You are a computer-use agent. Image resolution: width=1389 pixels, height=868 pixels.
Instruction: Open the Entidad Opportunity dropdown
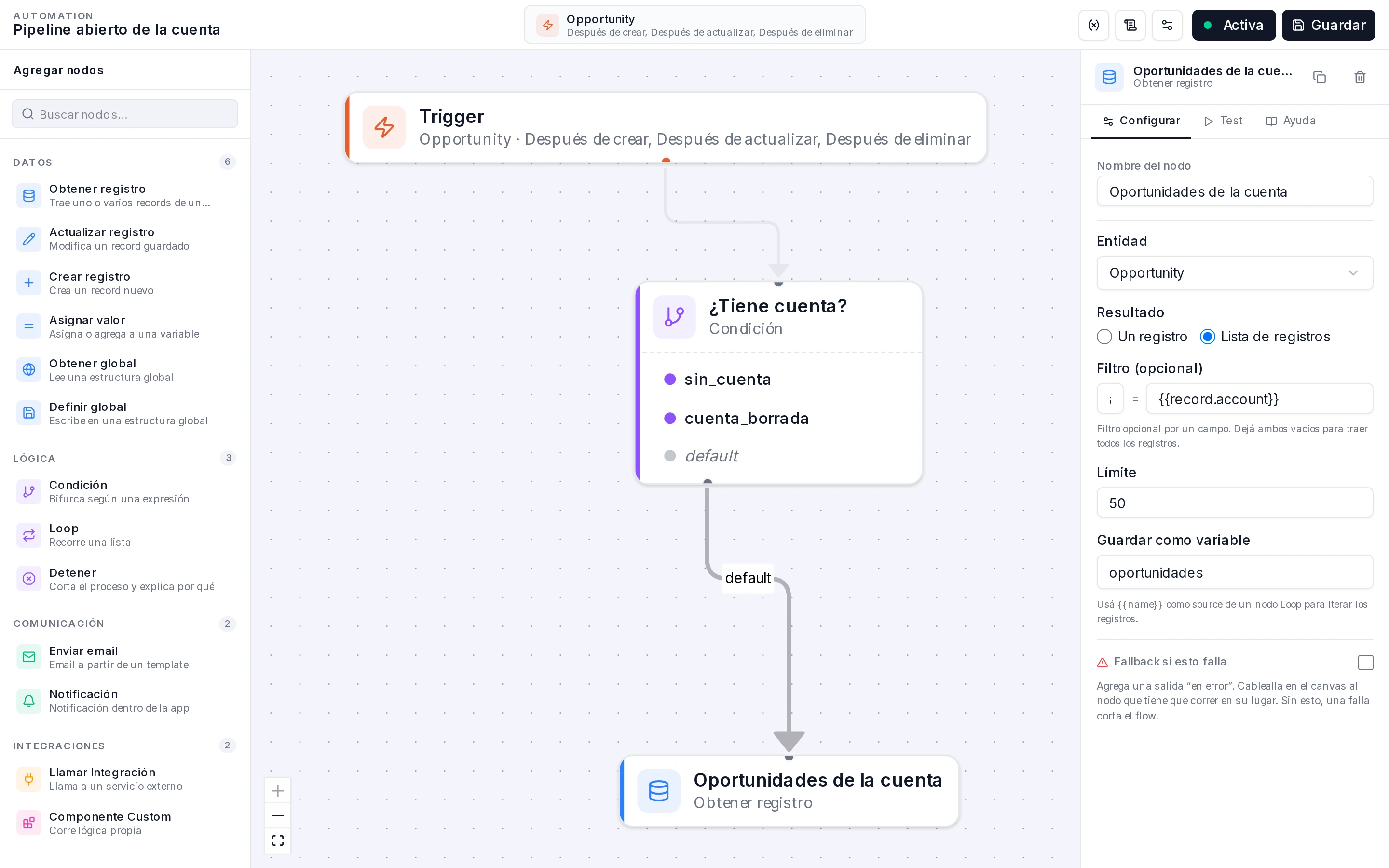[1235, 272]
